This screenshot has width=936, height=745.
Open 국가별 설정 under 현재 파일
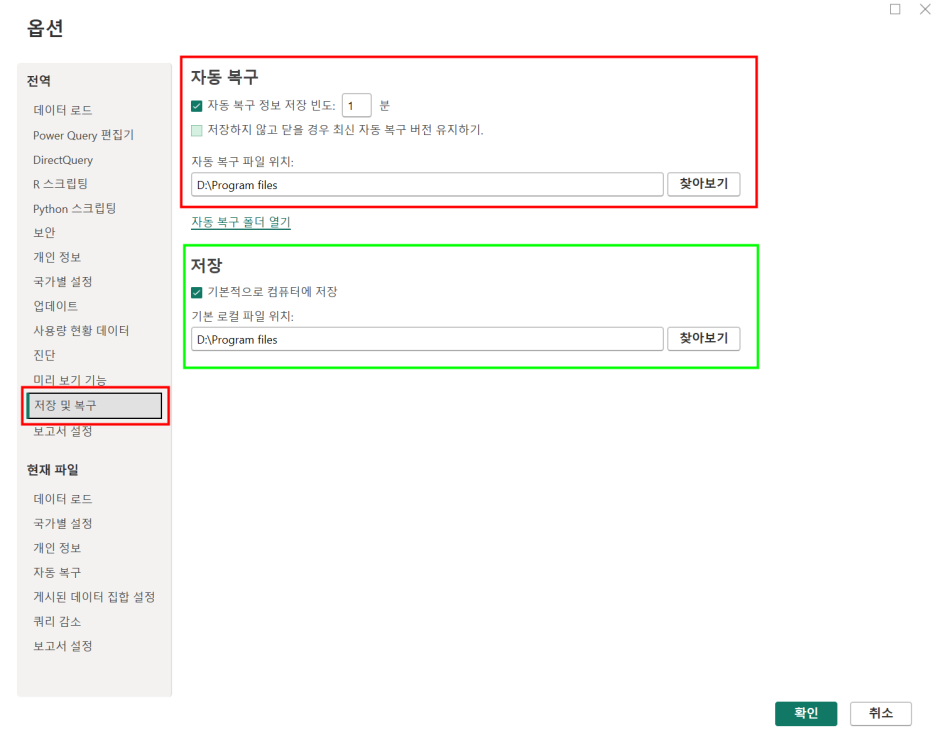pos(63,524)
